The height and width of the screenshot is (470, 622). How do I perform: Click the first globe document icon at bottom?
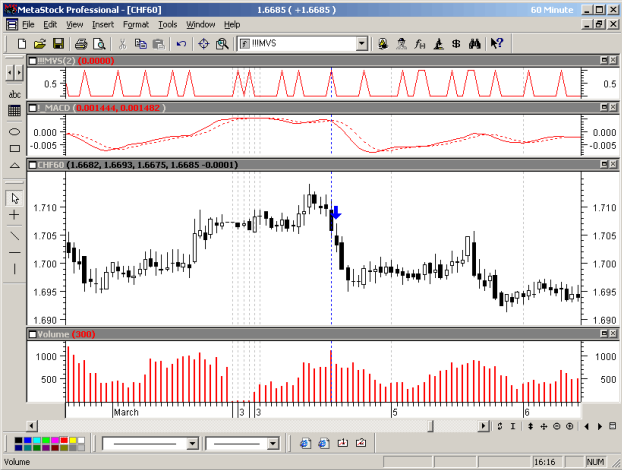coord(305,443)
